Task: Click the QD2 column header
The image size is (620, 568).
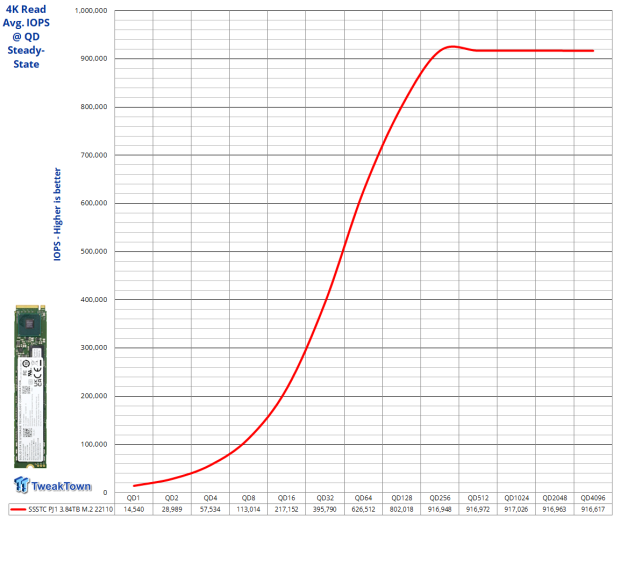Action: [x=172, y=498]
